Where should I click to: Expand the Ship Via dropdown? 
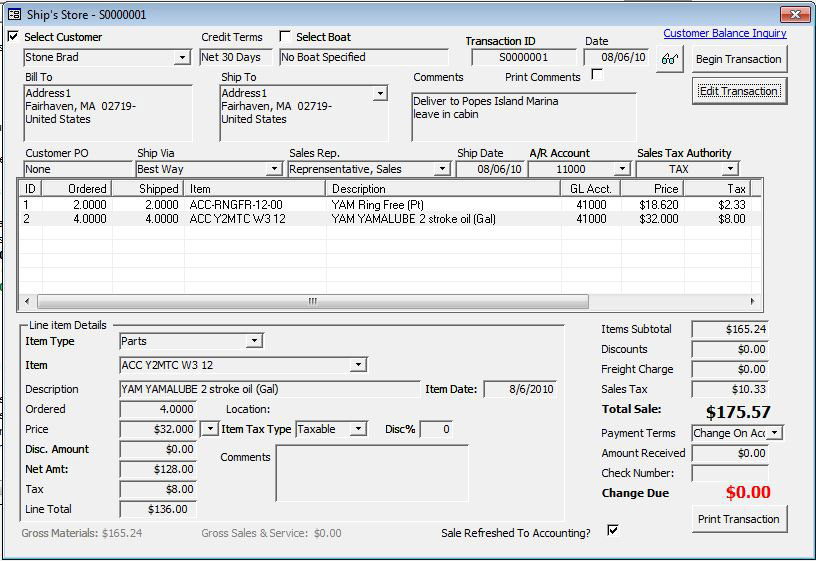(x=274, y=170)
